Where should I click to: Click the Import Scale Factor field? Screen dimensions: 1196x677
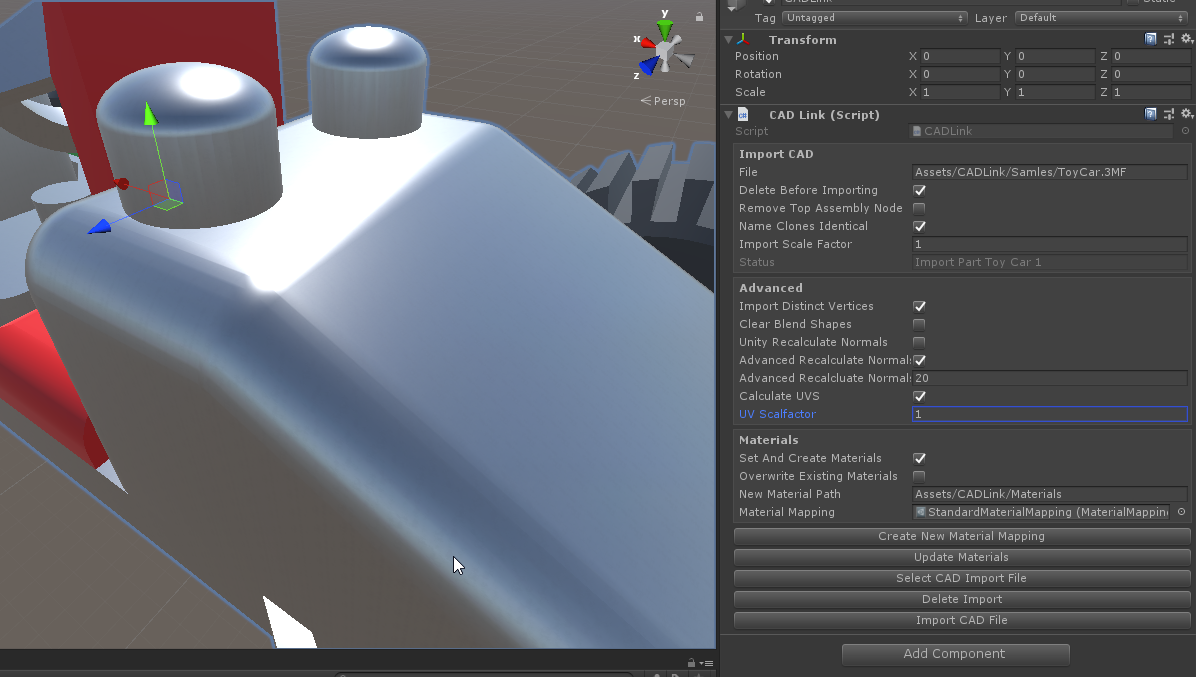click(x=1049, y=244)
